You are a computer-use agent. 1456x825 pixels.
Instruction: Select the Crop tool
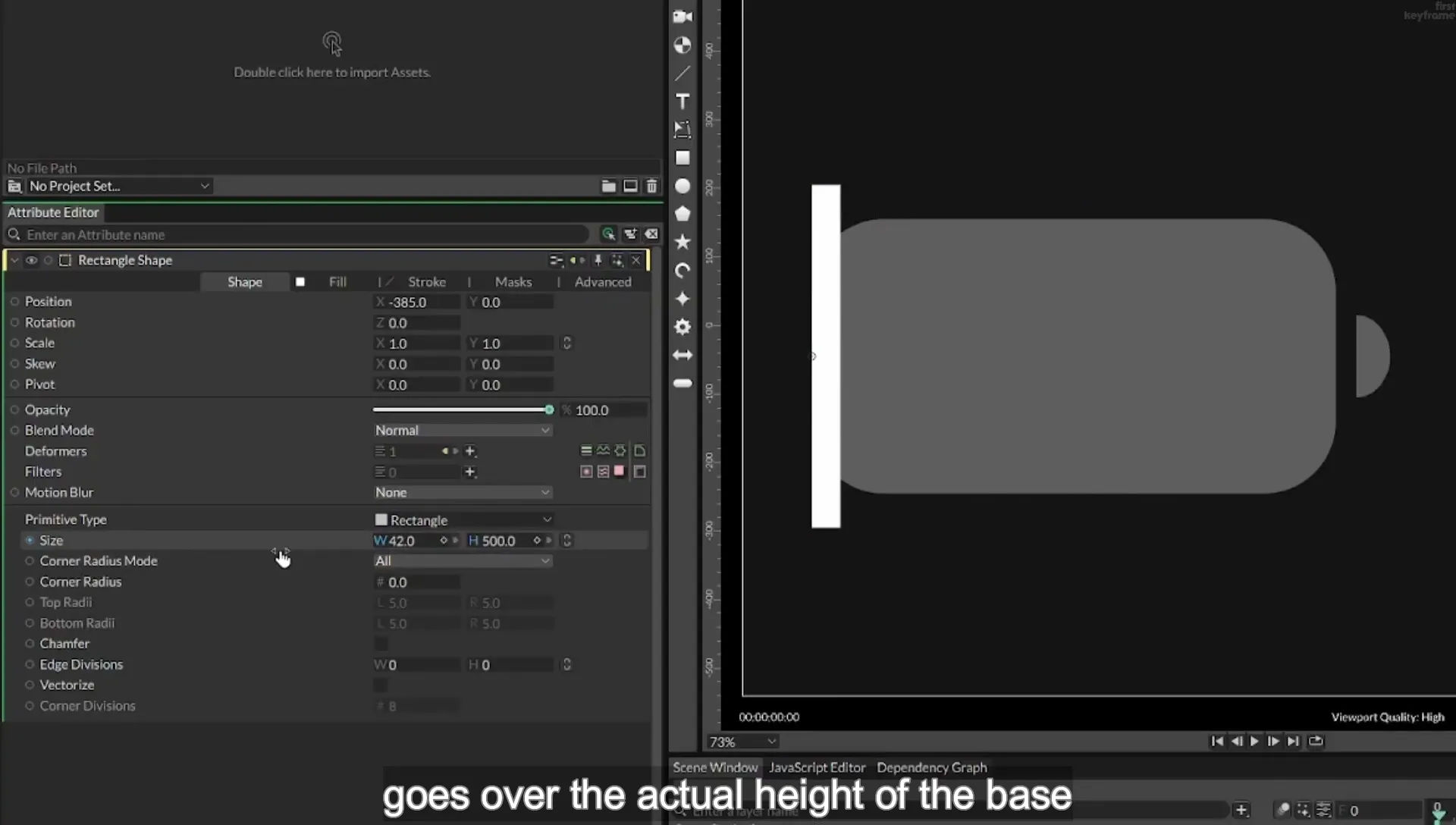click(x=682, y=130)
